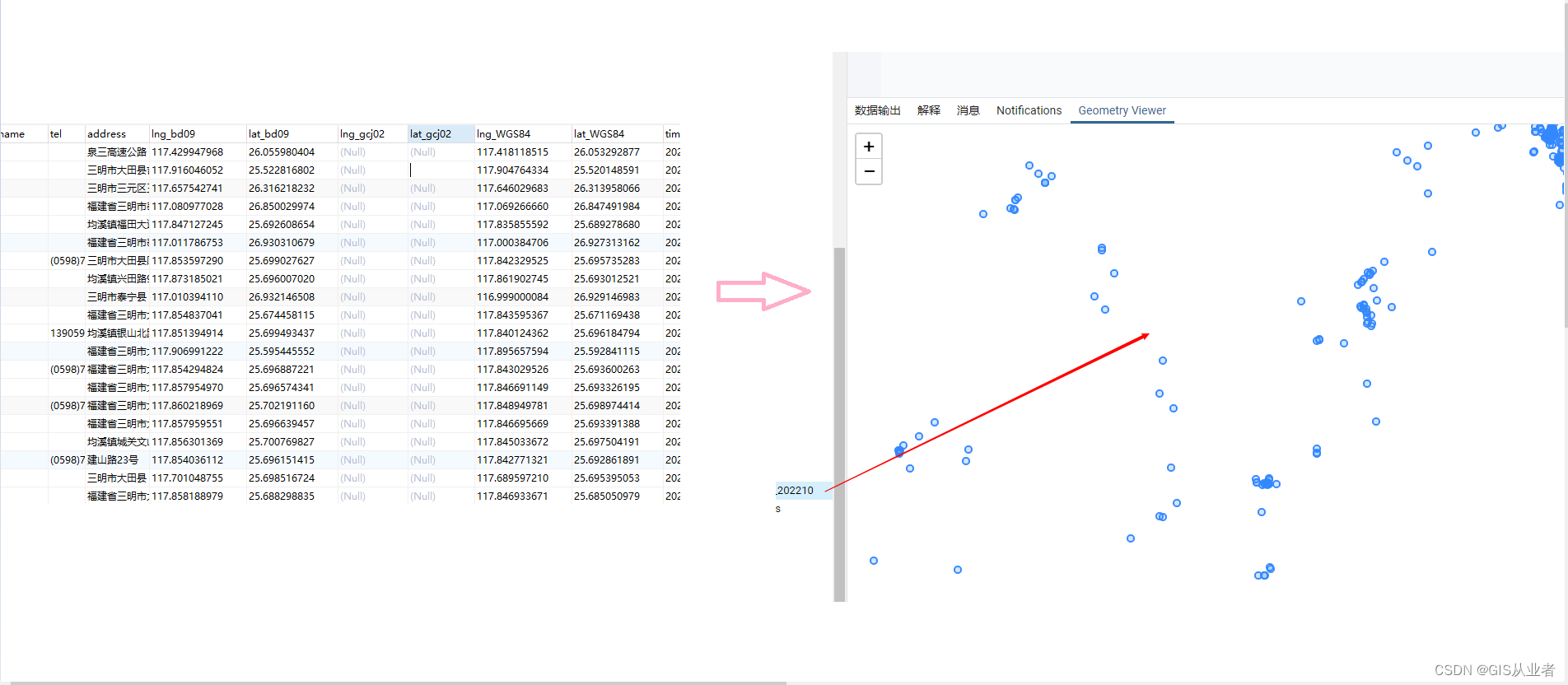
Task: Select cell 117.689597210
Action: point(523,478)
